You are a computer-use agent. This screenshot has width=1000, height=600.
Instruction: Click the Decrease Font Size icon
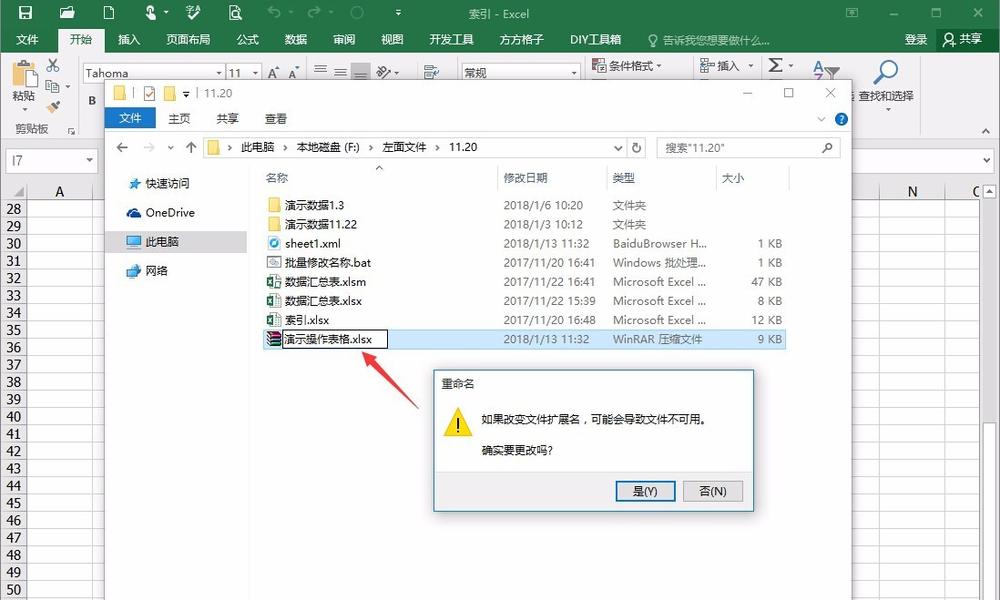click(x=293, y=73)
